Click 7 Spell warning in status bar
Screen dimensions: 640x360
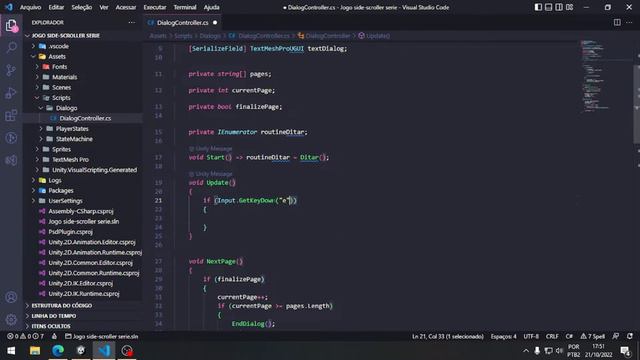[593, 336]
